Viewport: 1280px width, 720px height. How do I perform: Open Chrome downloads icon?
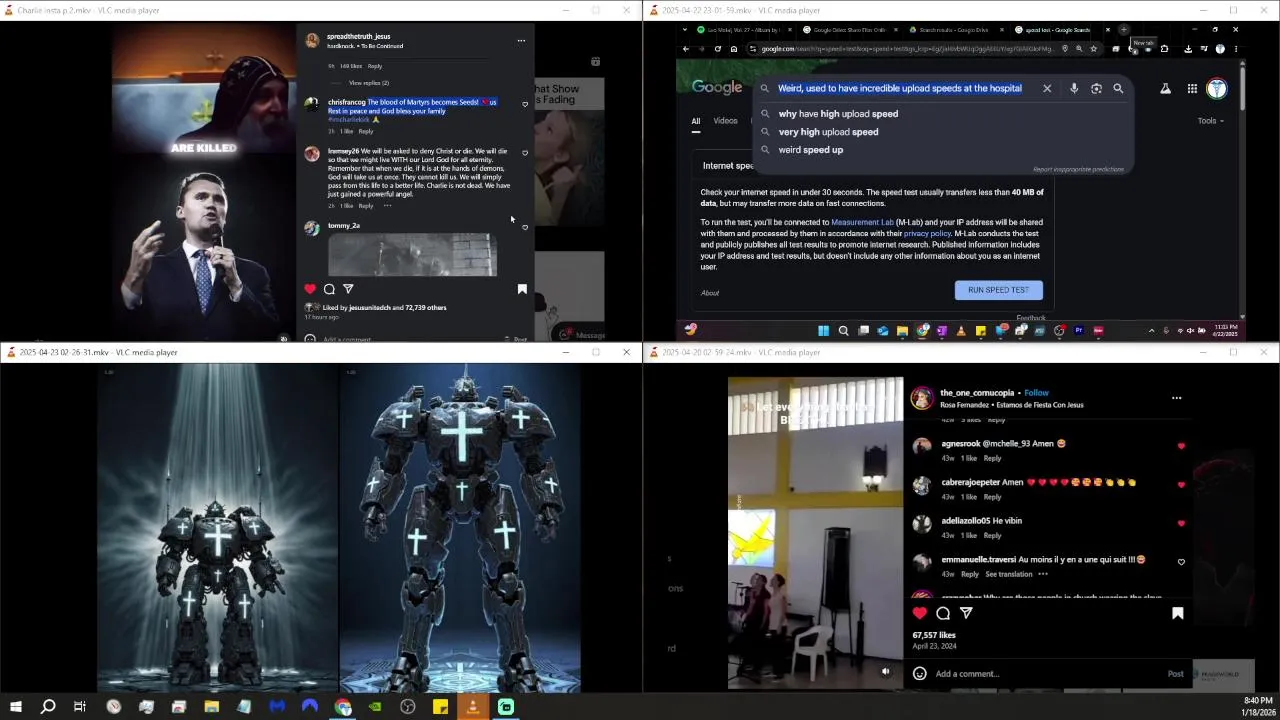pyautogui.click(x=1188, y=49)
